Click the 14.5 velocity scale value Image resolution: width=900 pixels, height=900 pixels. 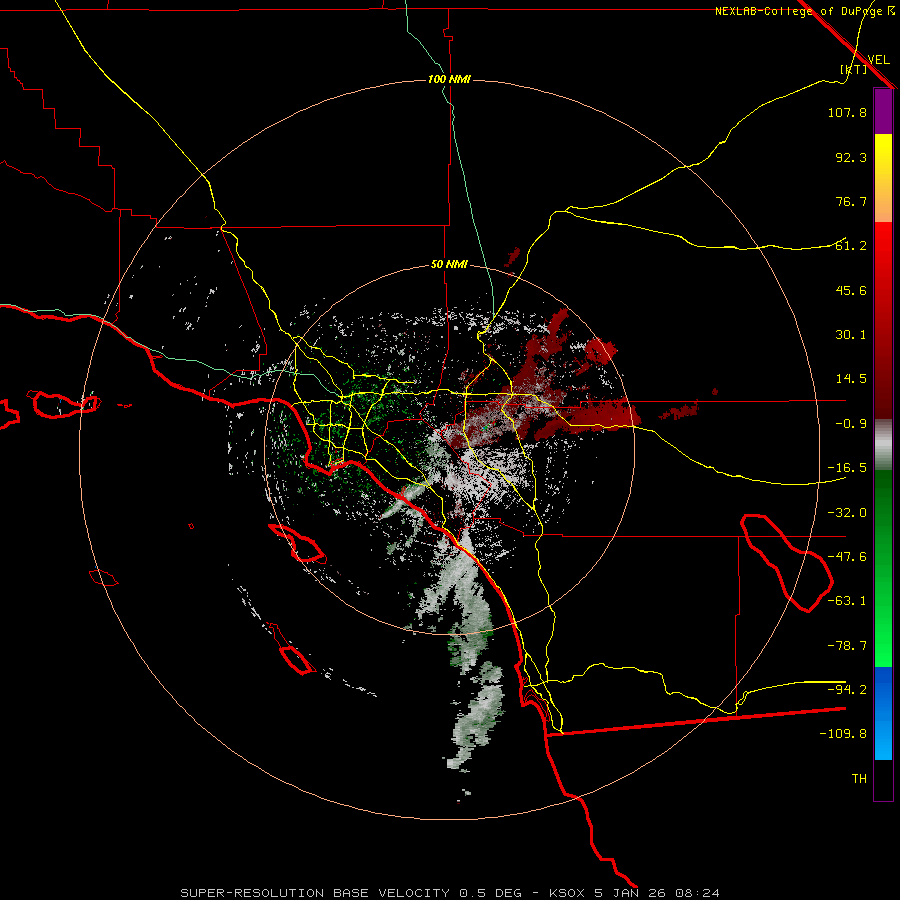coord(851,379)
